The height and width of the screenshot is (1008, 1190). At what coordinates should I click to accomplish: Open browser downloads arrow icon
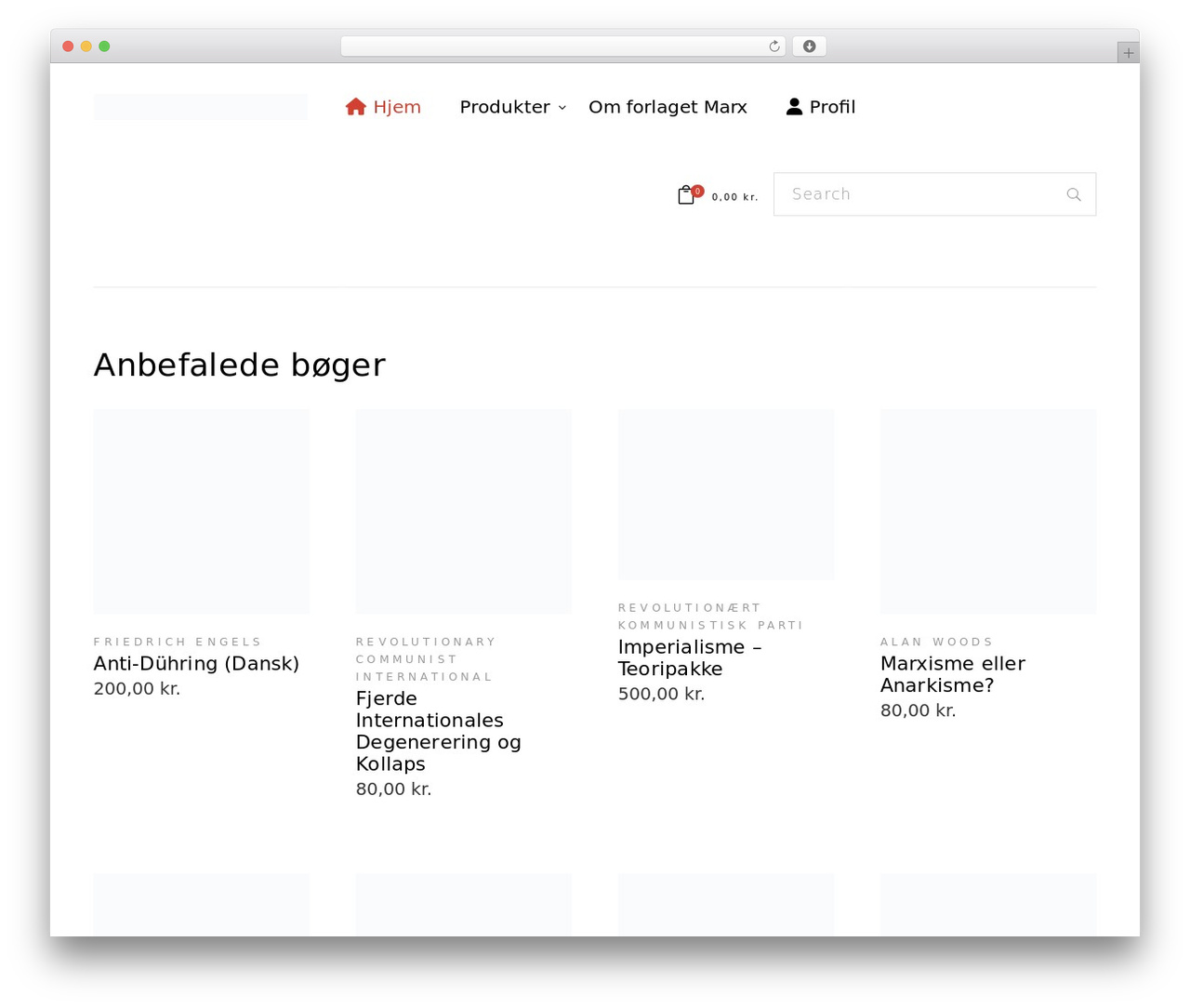pyautogui.click(x=810, y=46)
